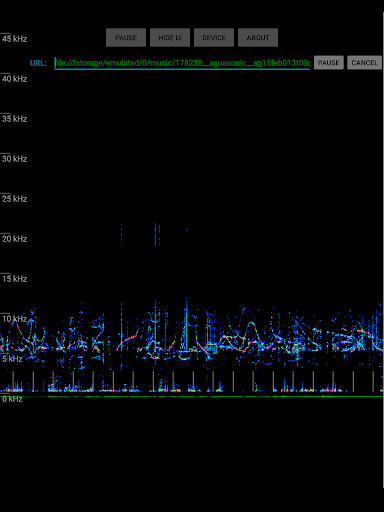Cancel the URL file playback
Image resolution: width=384 pixels, height=512 pixels.
pyautogui.click(x=364, y=63)
